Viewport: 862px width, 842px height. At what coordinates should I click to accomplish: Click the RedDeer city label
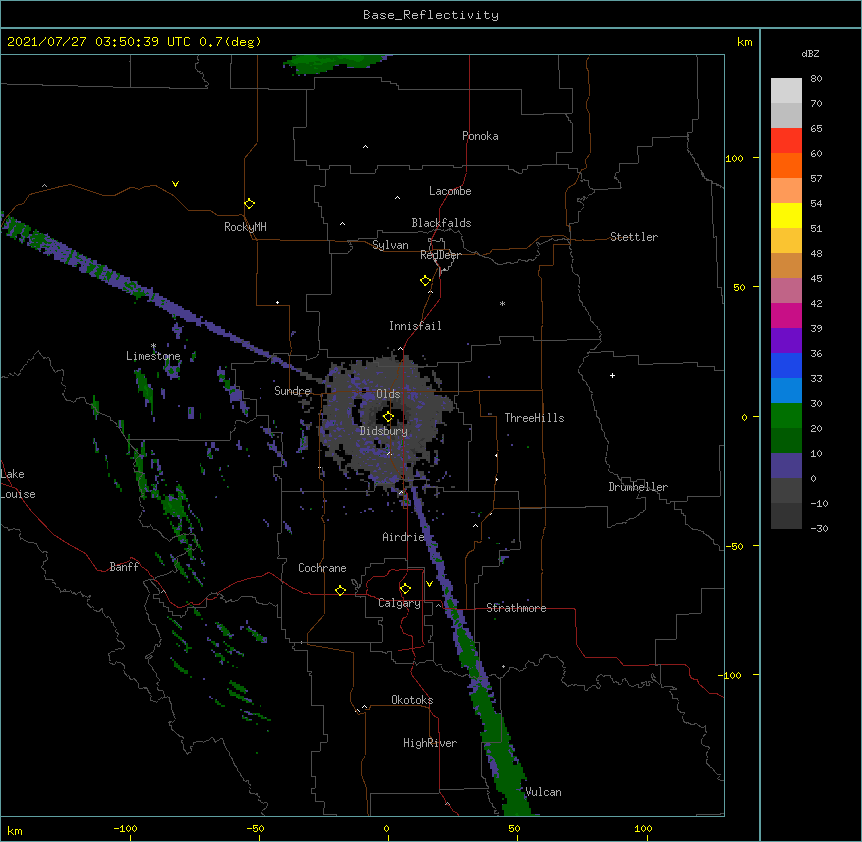pyautogui.click(x=440, y=255)
